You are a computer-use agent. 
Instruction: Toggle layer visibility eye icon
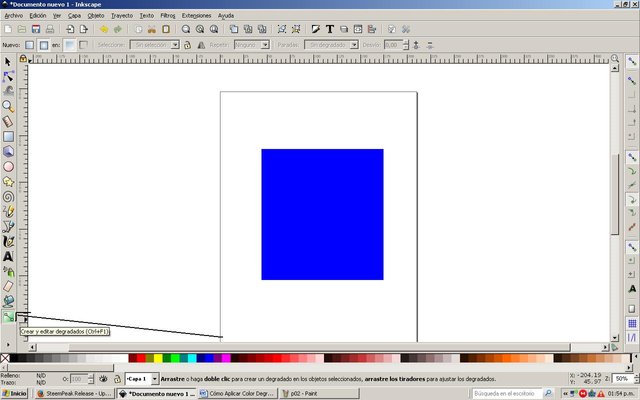(103, 379)
